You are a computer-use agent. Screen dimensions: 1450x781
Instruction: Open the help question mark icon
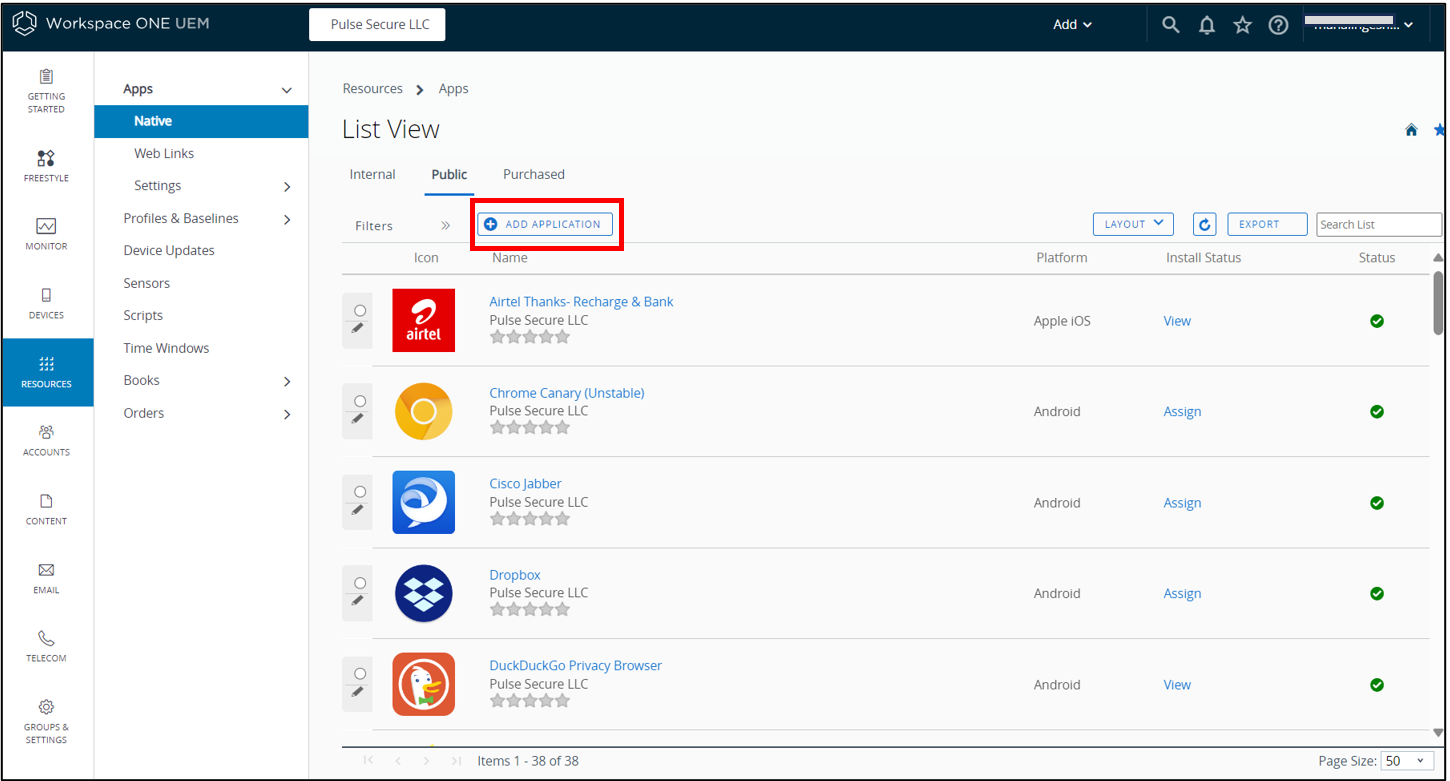coord(1278,25)
